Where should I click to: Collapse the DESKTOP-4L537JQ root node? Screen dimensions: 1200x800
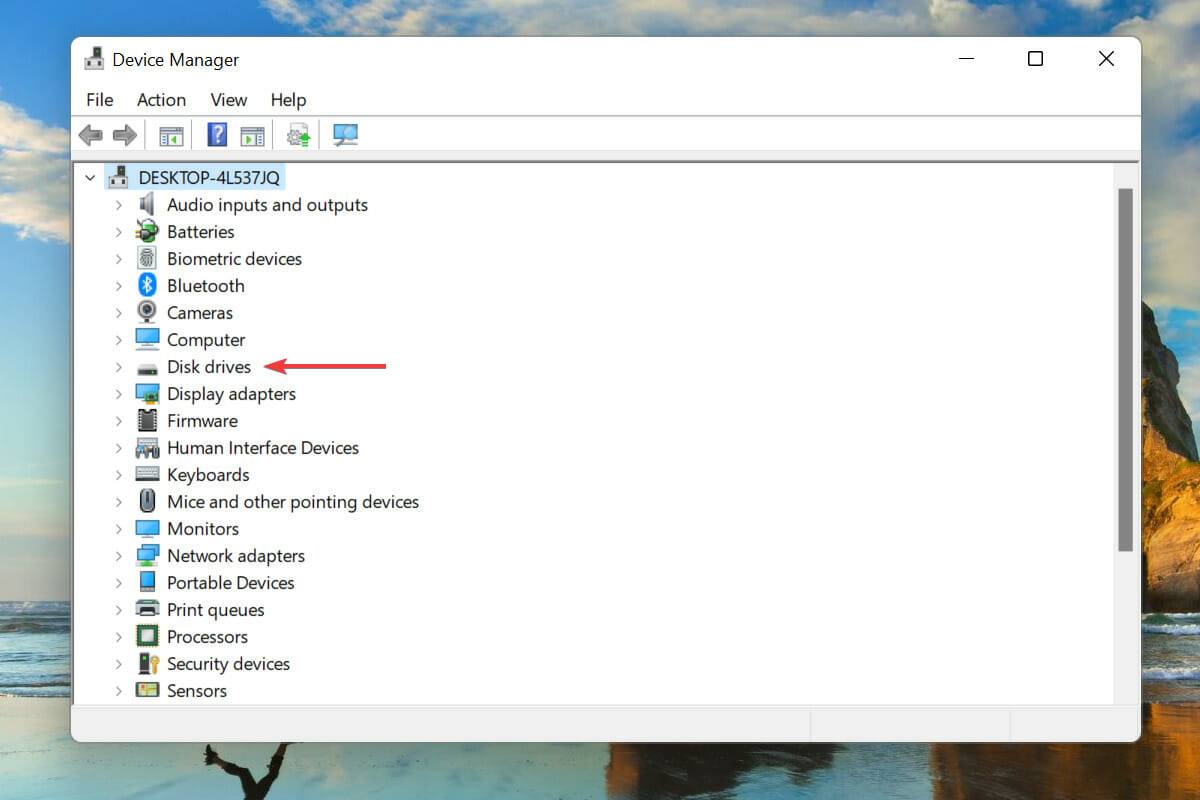click(x=90, y=178)
